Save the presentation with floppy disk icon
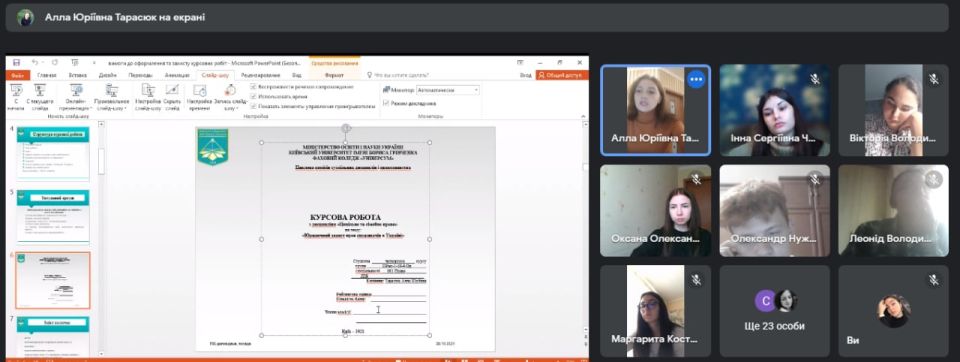 17,62
